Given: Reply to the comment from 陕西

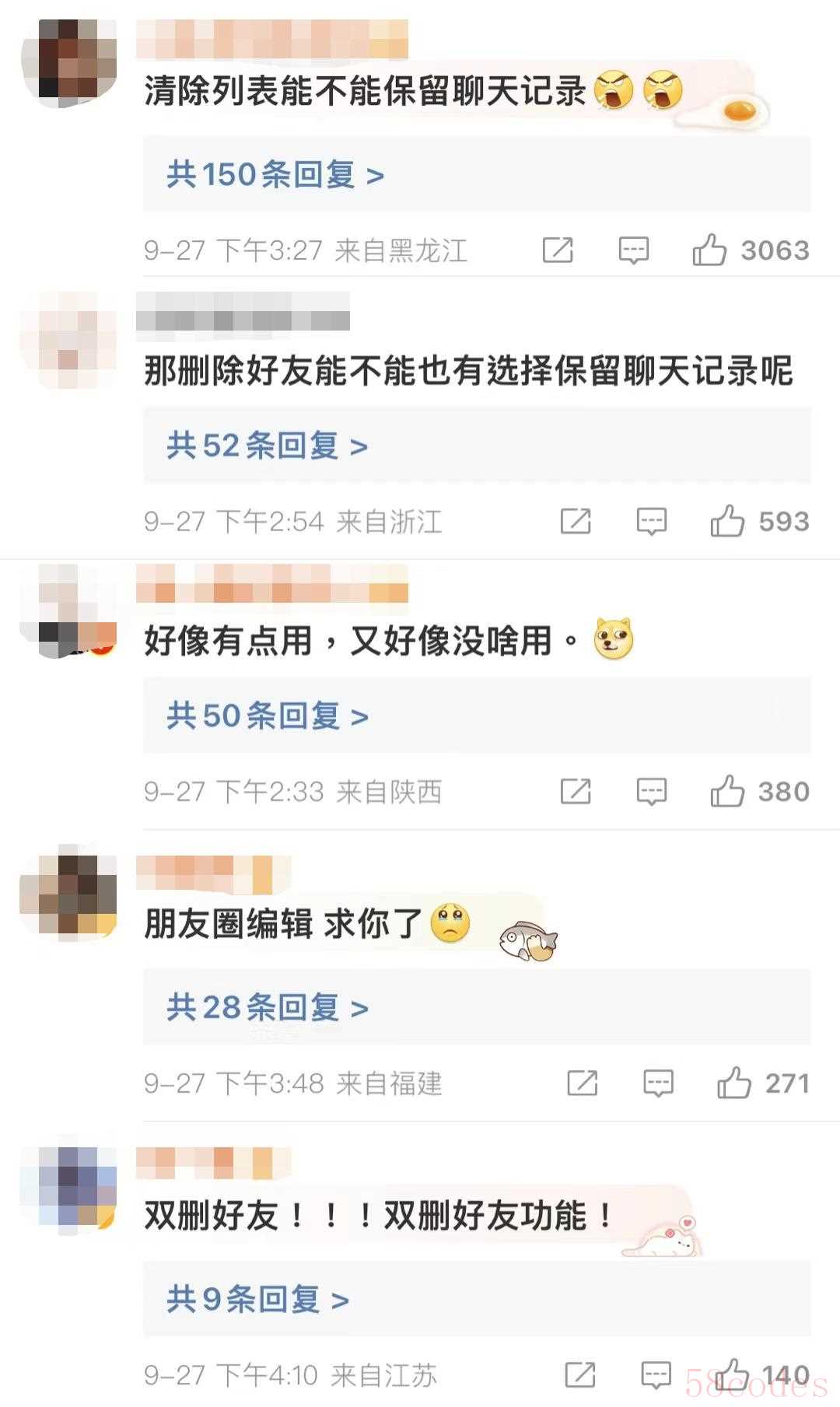Looking at the screenshot, I should point(652,792).
